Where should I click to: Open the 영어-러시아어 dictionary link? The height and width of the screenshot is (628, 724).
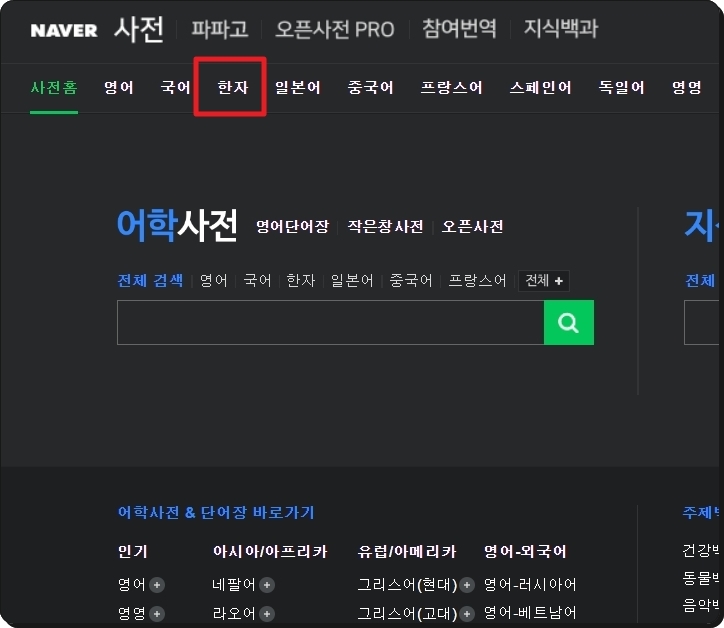coord(530,585)
